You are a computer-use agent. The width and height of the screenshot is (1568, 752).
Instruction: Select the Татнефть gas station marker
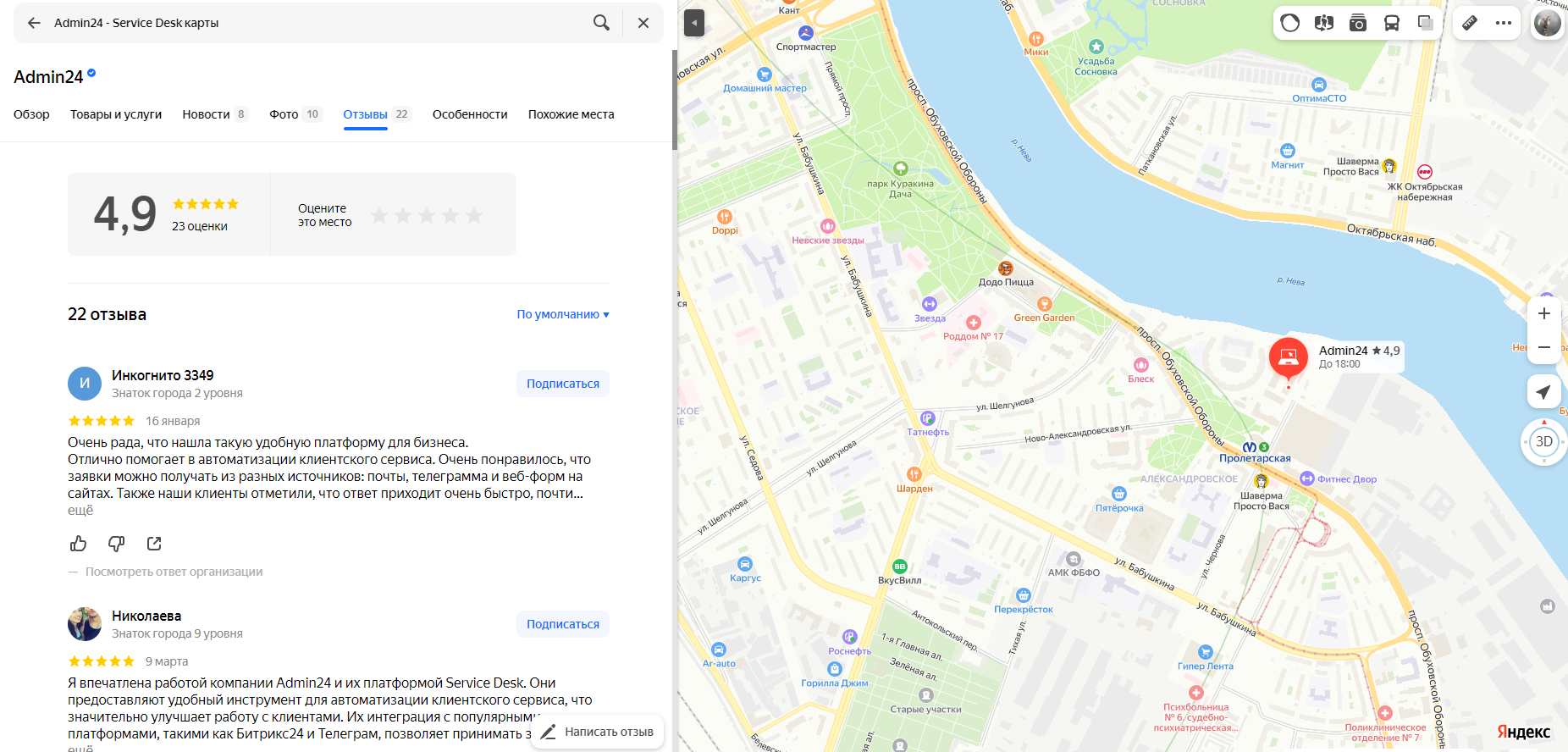point(928,418)
